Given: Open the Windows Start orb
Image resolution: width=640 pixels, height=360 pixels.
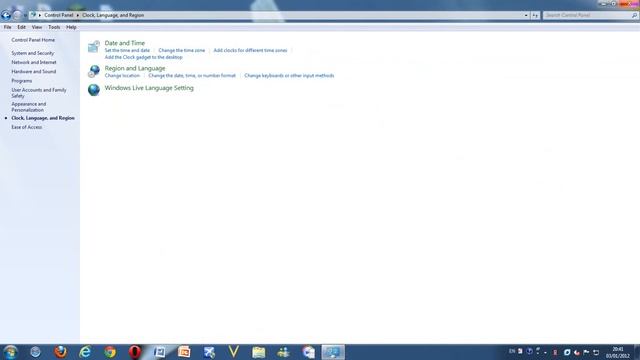Looking at the screenshot, I should tap(11, 352).
